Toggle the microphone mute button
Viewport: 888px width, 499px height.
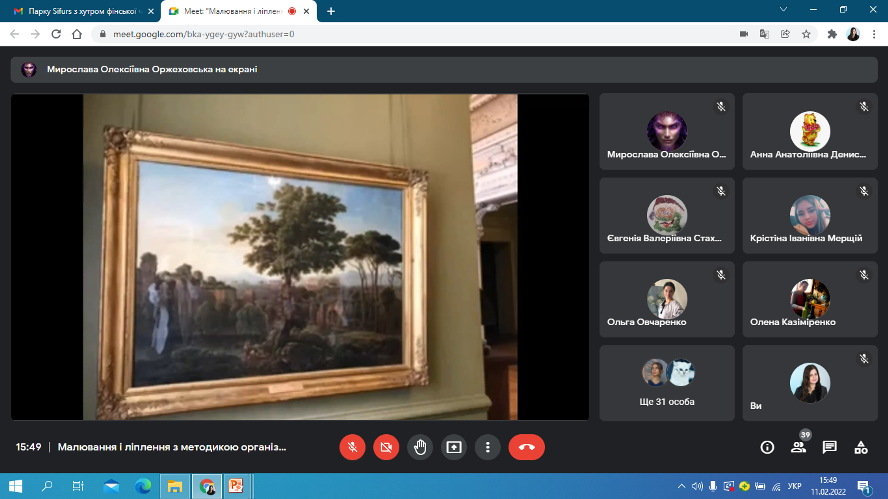(352, 447)
